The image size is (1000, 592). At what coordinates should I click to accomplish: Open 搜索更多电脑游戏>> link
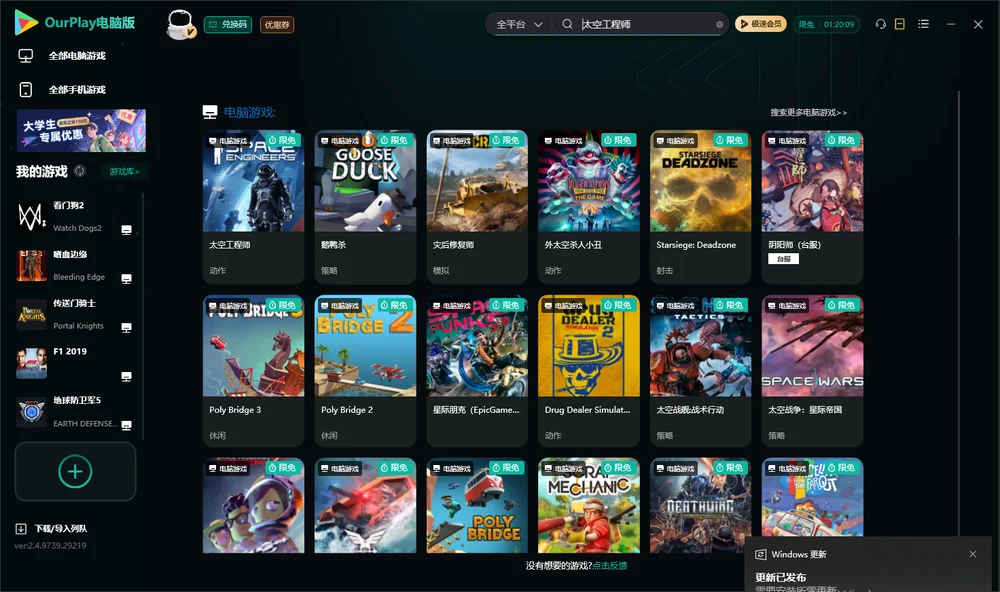tap(809, 113)
